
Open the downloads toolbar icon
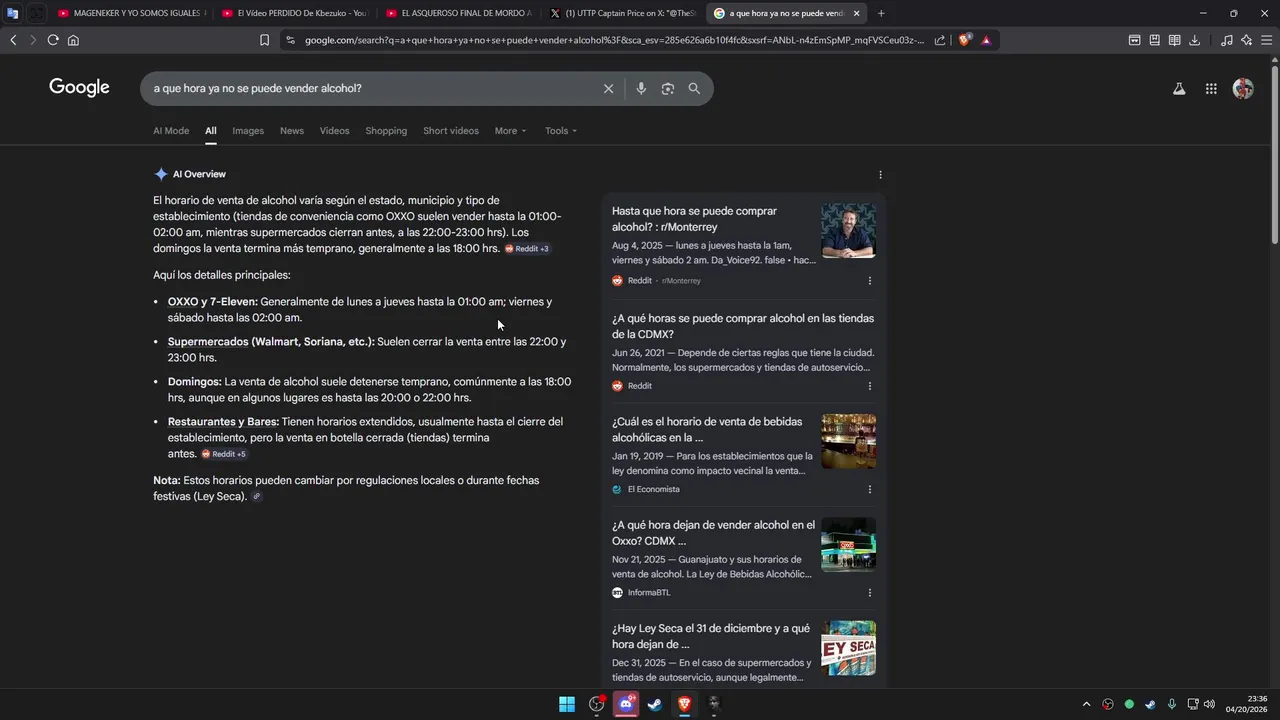(1194, 40)
